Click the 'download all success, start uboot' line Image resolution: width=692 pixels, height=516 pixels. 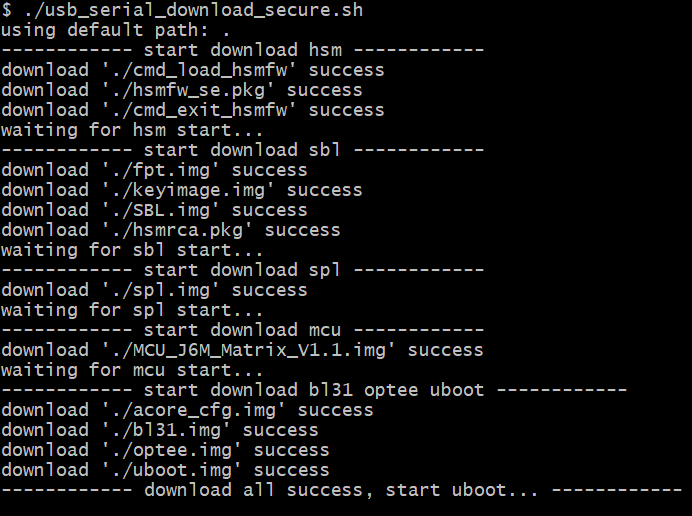(x=341, y=491)
